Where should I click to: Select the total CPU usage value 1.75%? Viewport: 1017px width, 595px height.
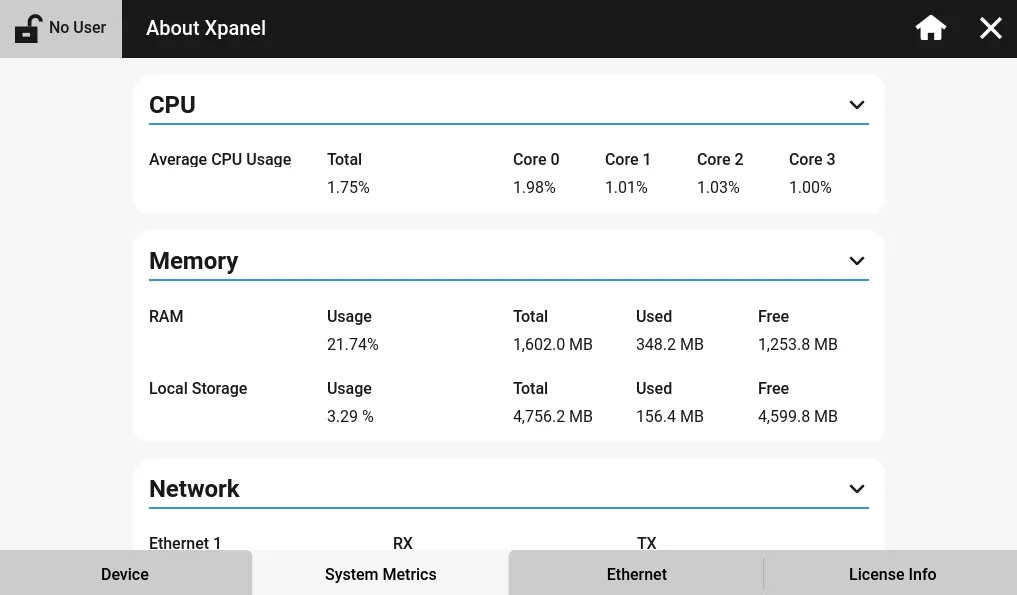(x=348, y=188)
